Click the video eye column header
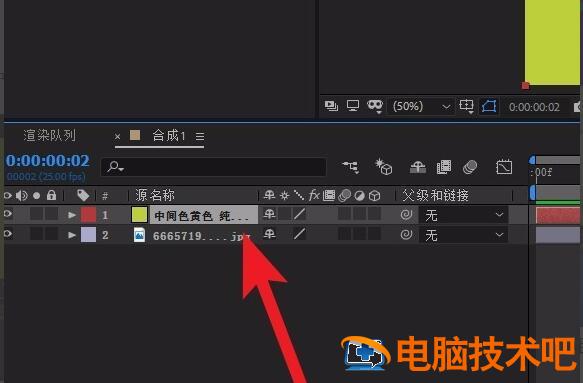This screenshot has width=583, height=383. click(x=7, y=195)
